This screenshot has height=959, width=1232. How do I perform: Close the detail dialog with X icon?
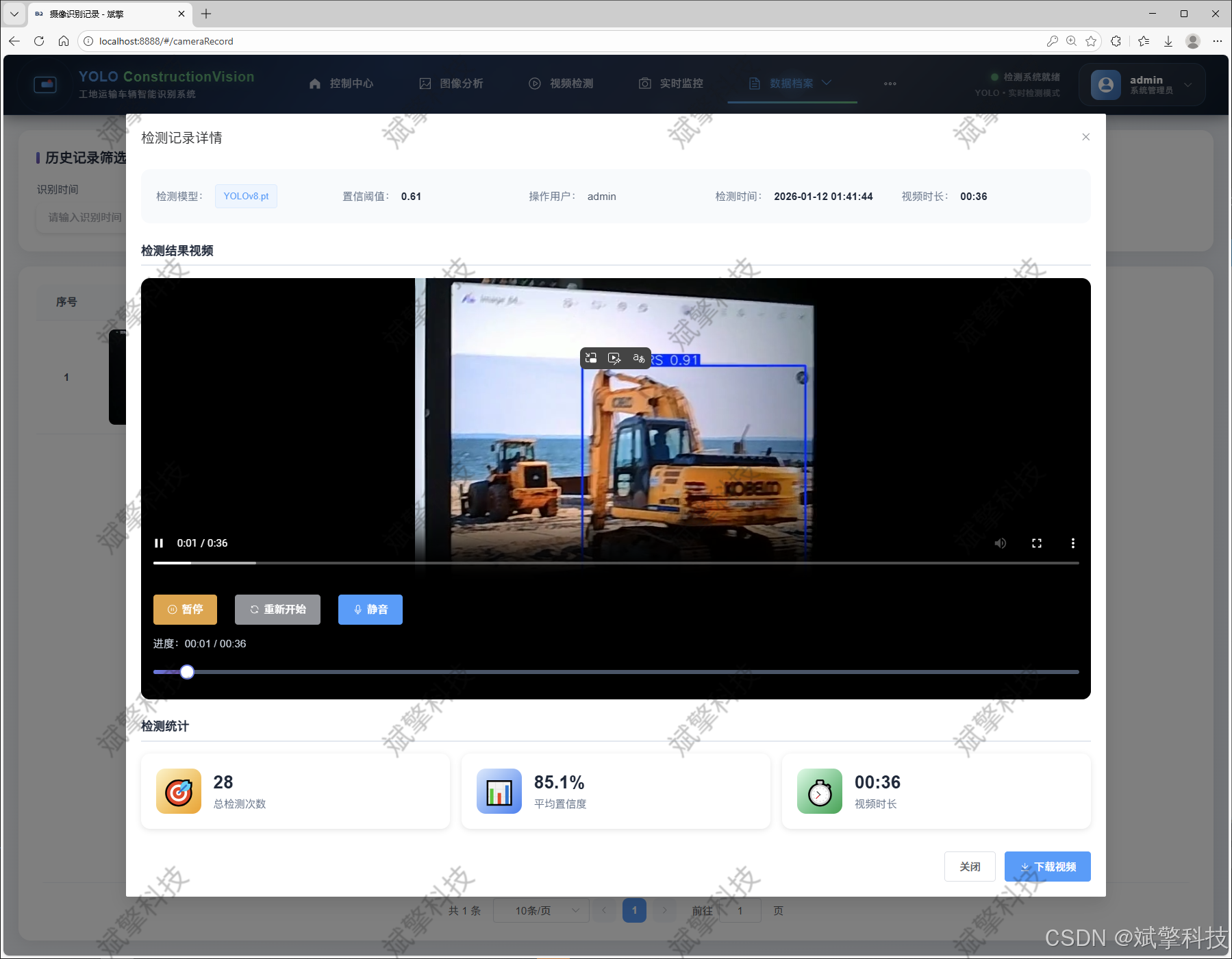[x=1085, y=137]
